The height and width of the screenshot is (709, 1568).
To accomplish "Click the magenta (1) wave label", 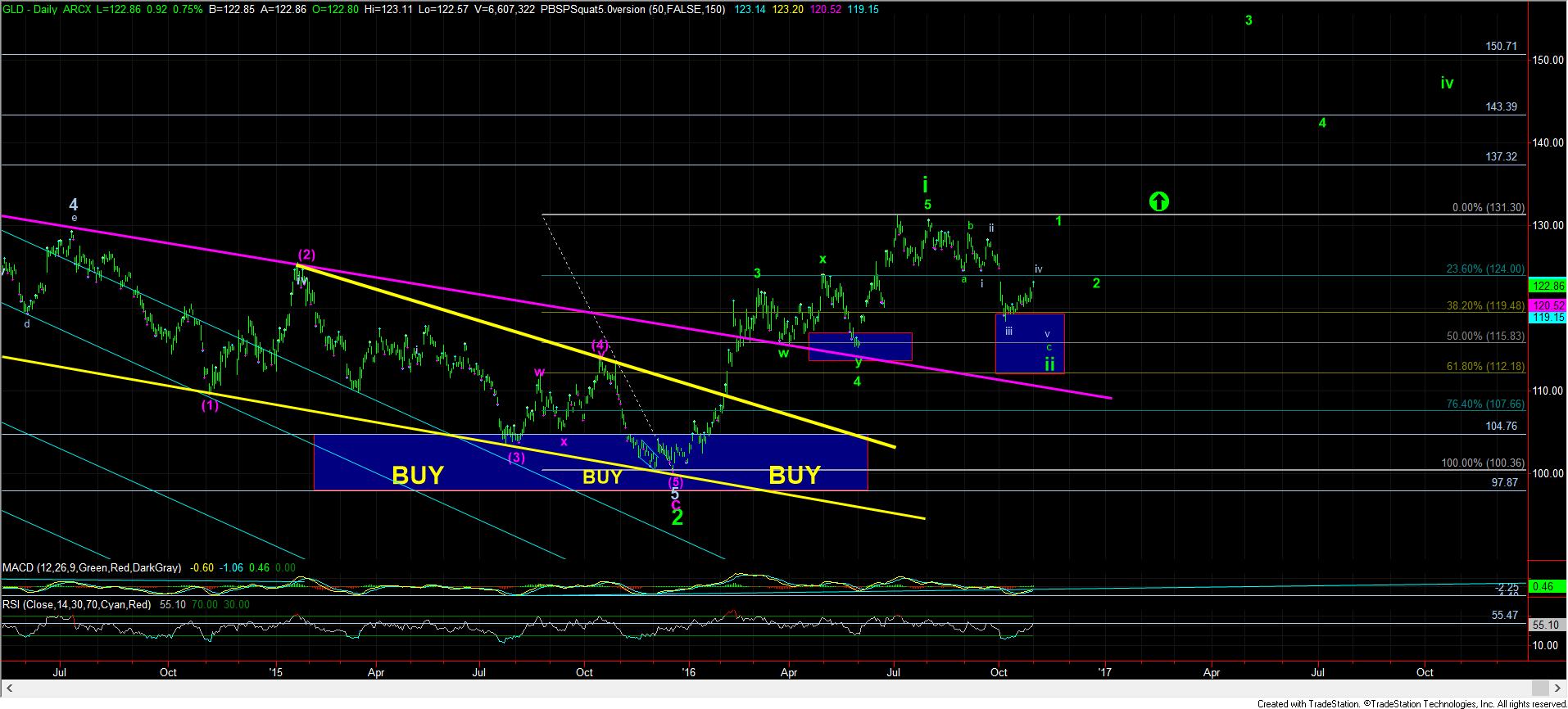I will pyautogui.click(x=211, y=405).
